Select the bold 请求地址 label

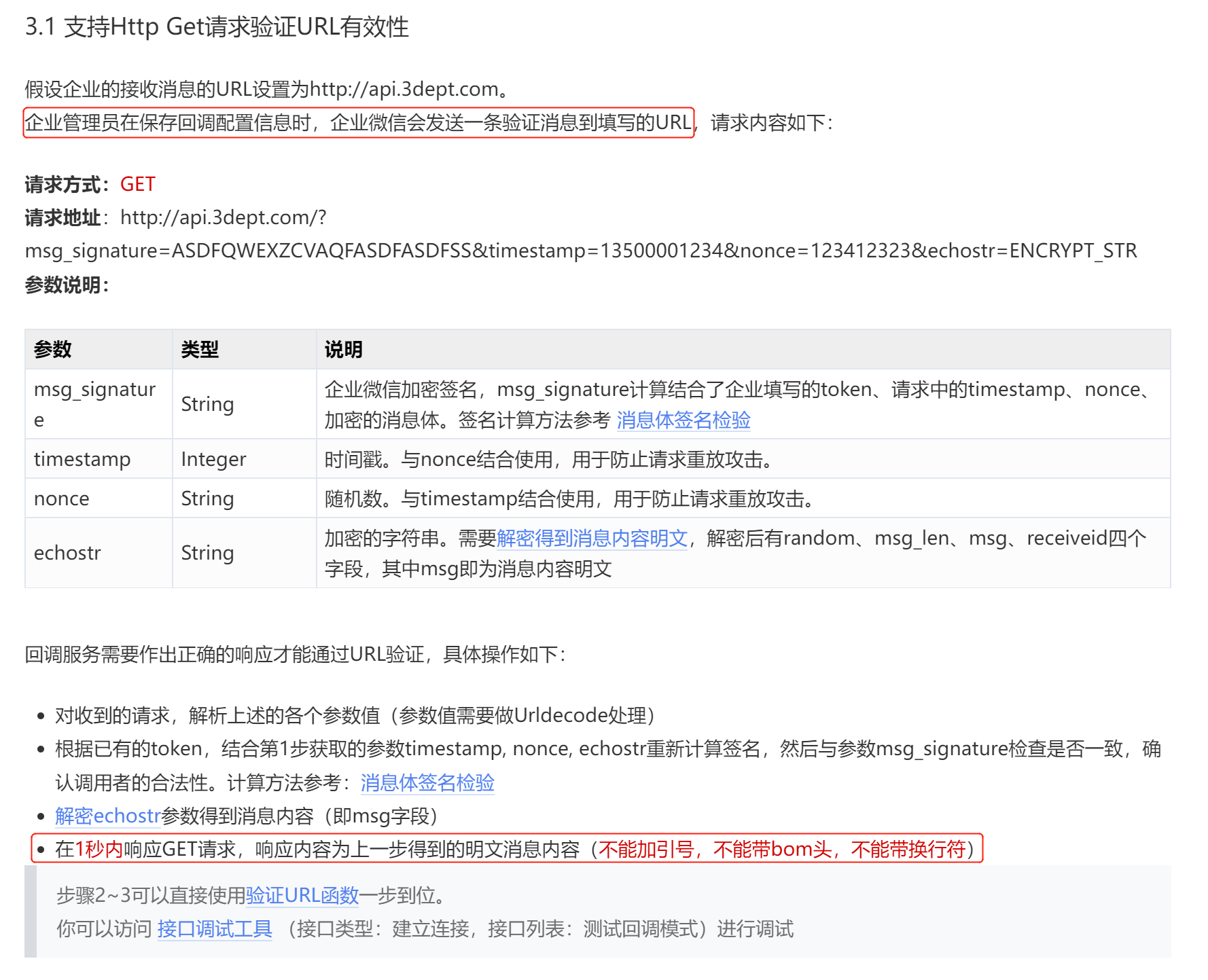pyautogui.click(x=63, y=217)
